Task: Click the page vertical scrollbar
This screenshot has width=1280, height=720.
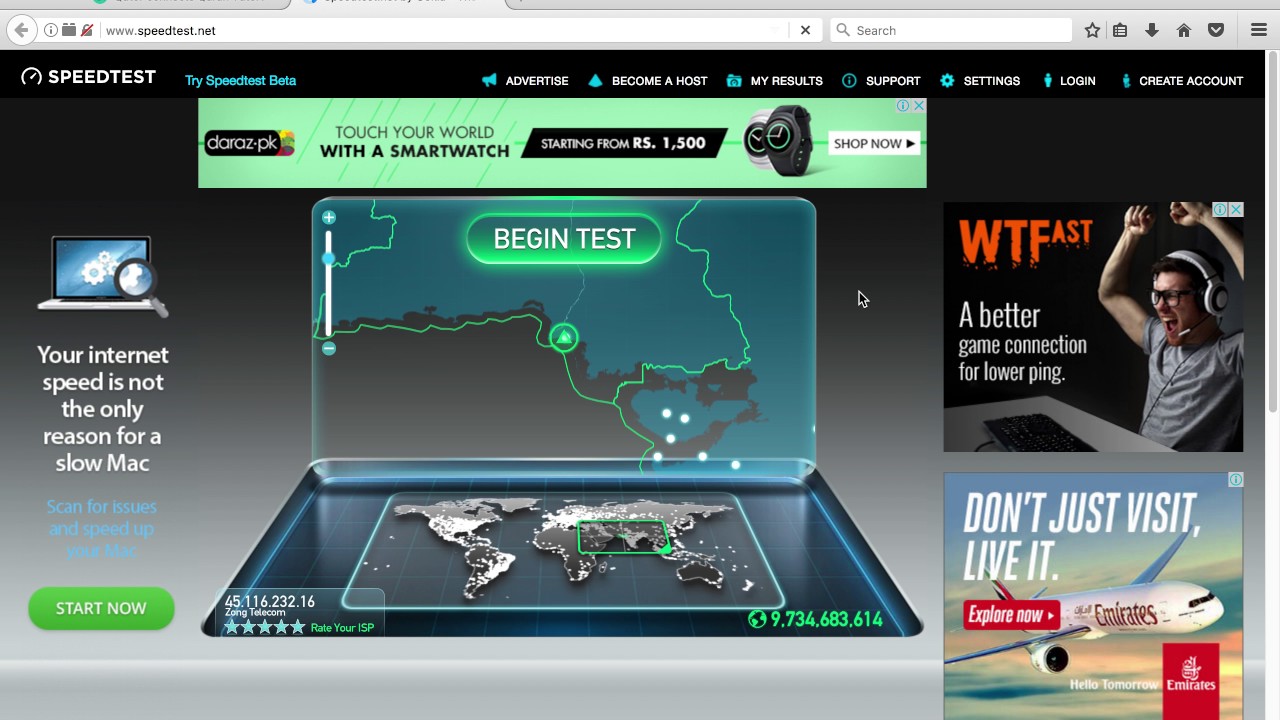Action: tap(1273, 230)
